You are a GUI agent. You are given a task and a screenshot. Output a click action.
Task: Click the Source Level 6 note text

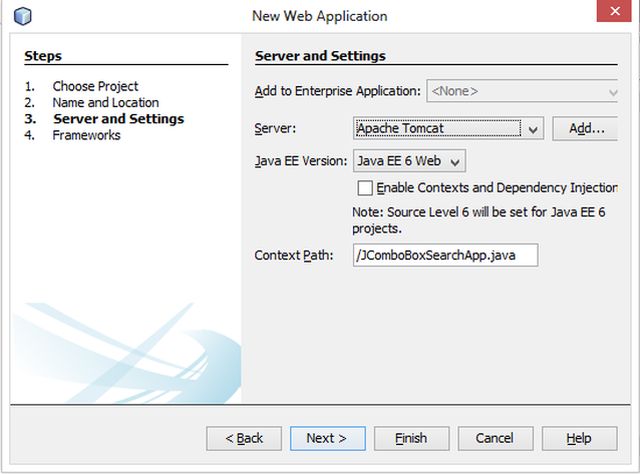click(478, 220)
